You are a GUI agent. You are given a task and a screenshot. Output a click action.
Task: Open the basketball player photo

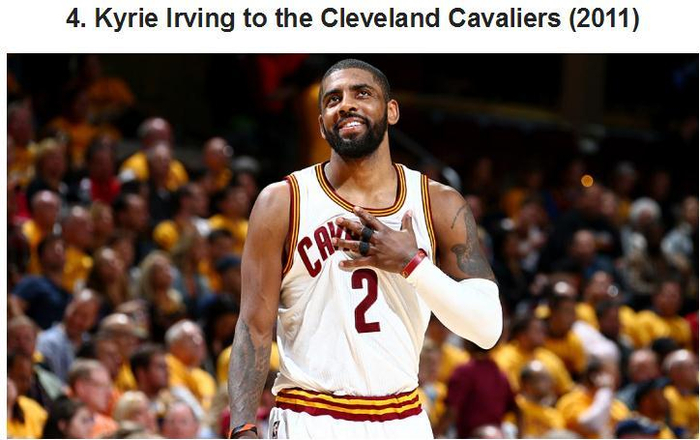[352, 246]
